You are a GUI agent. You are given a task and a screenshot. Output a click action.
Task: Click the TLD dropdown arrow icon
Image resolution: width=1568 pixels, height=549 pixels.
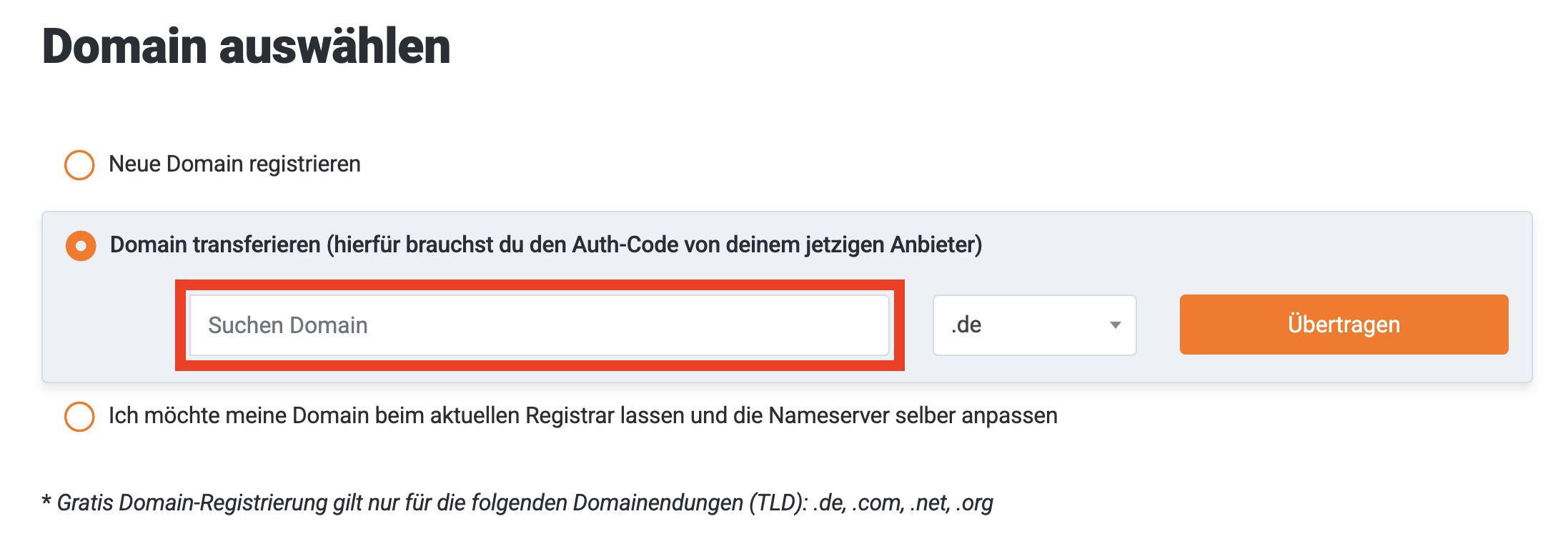point(1115,325)
